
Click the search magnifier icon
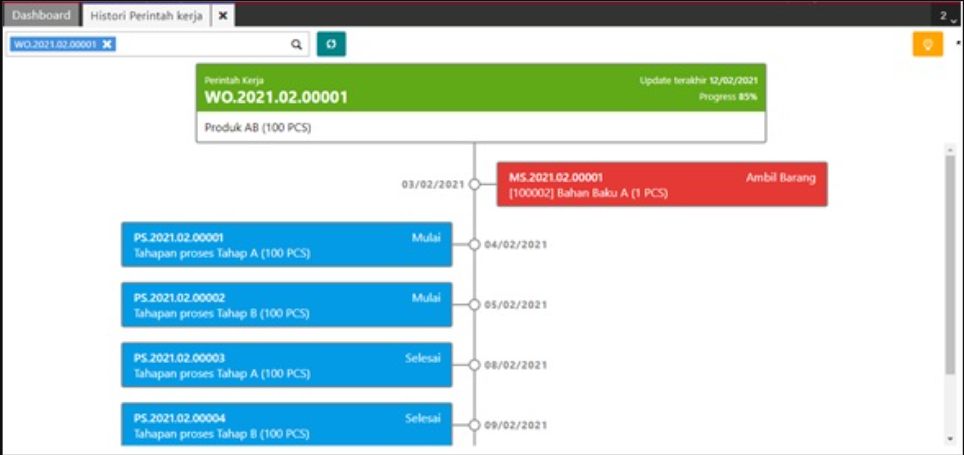[296, 45]
